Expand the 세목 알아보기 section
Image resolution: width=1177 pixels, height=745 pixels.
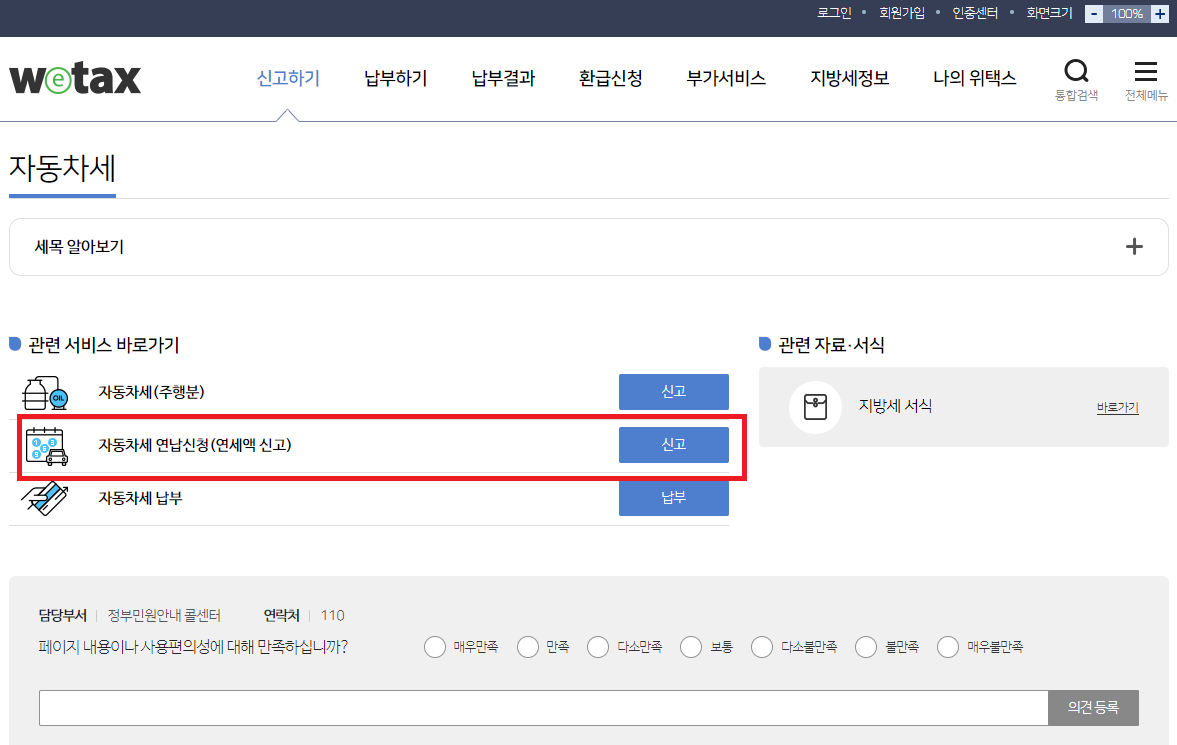click(x=1134, y=245)
